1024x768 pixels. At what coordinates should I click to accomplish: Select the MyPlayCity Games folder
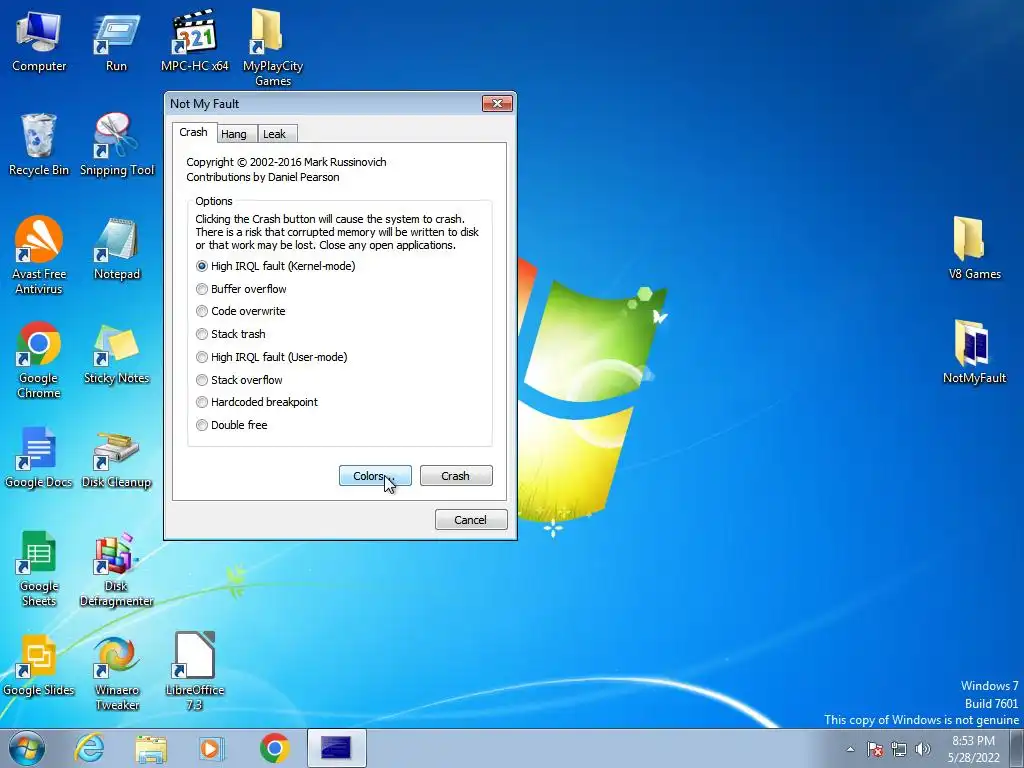pyautogui.click(x=272, y=49)
